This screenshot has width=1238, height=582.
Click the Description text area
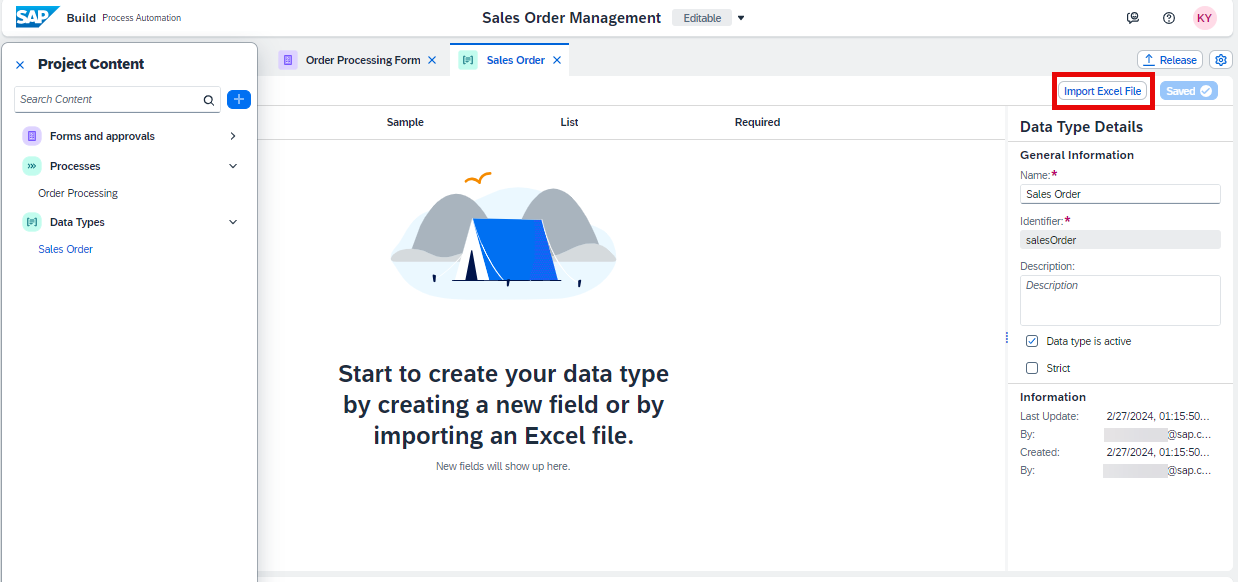coord(1120,300)
